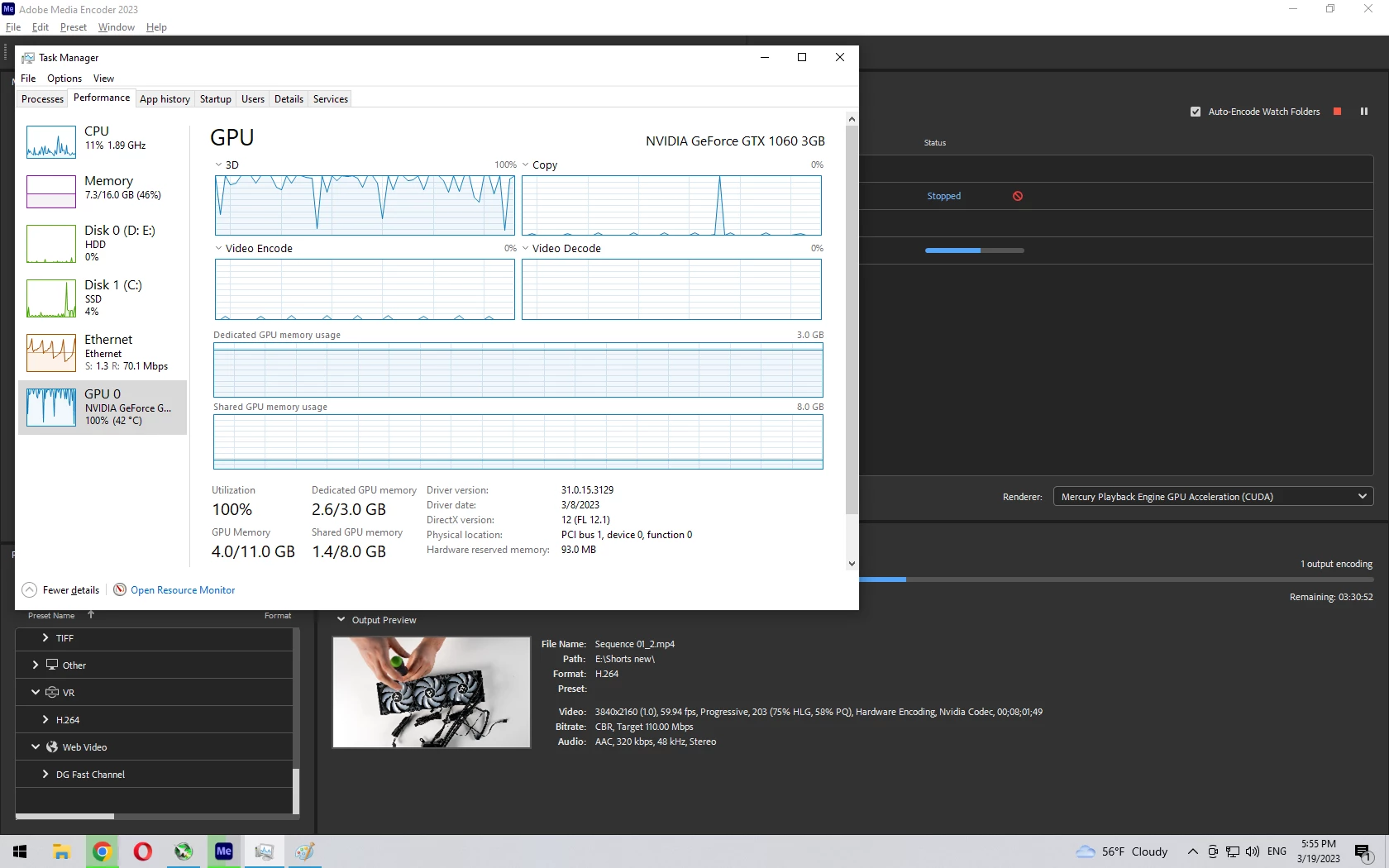
Task: Open the notification center icon
Action: [x=1363, y=851]
